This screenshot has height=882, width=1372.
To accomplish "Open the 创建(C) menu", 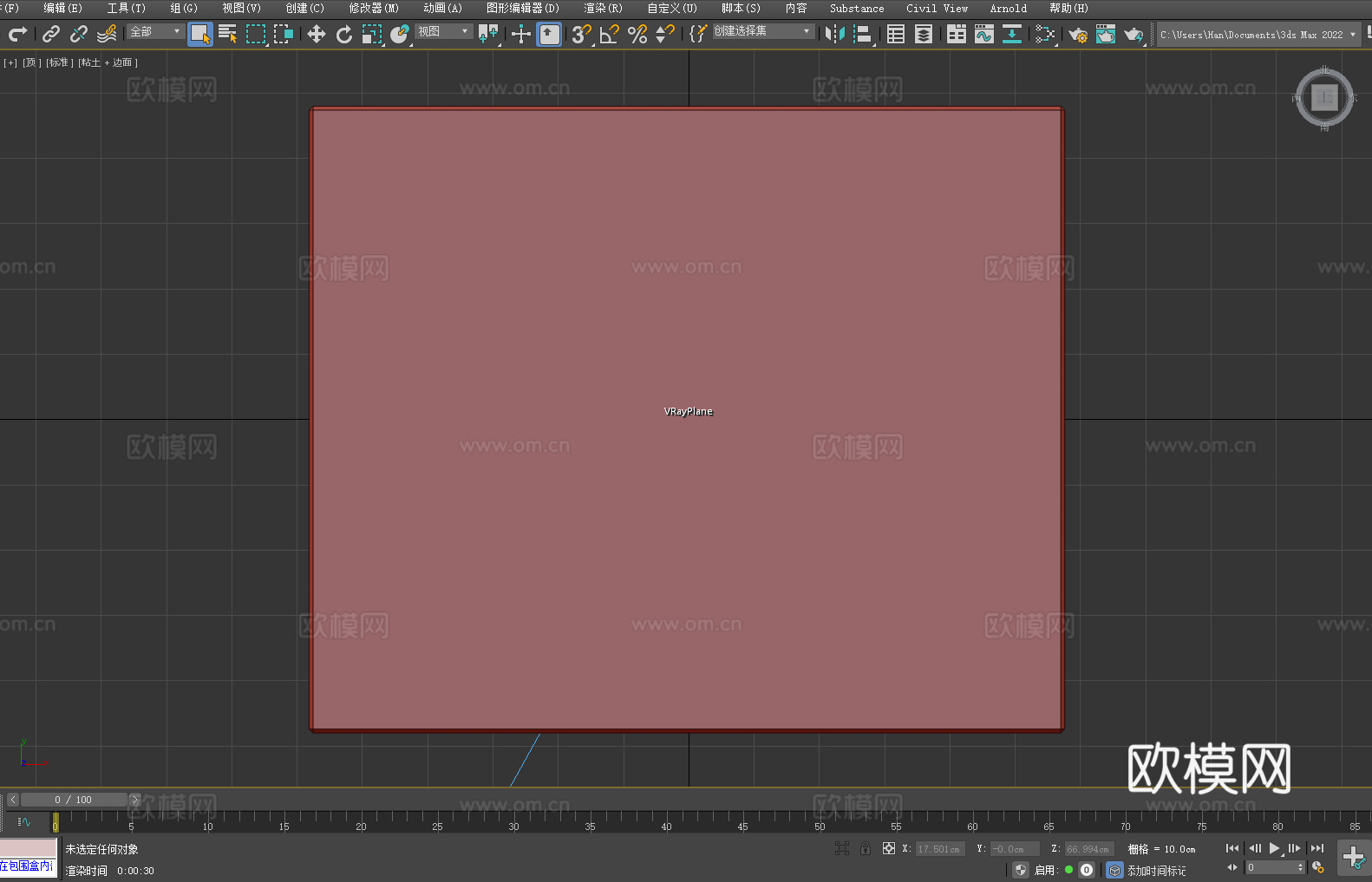I will click(x=305, y=8).
